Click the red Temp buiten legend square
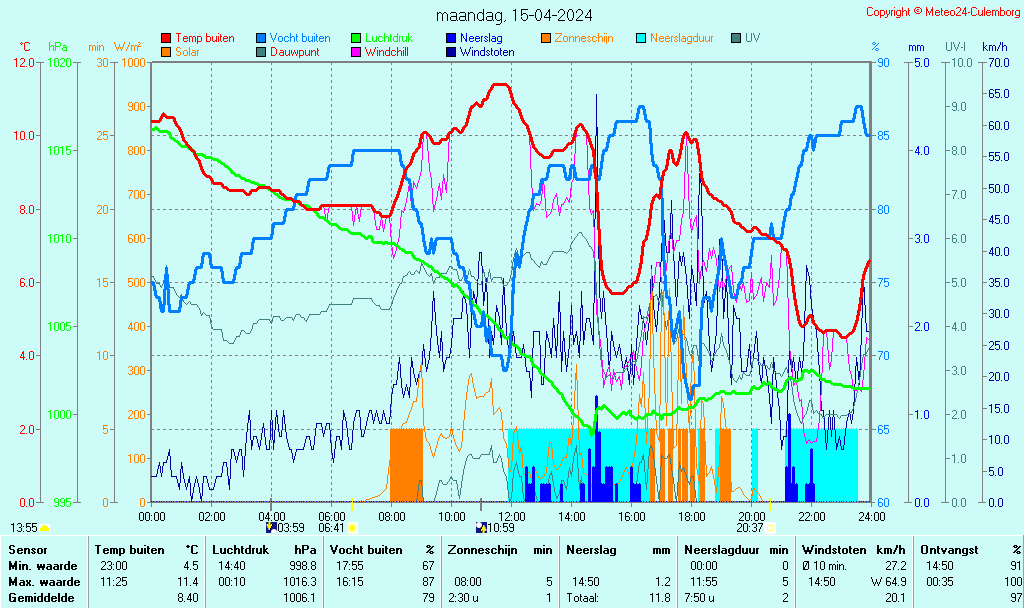The image size is (1026, 608). point(166,38)
